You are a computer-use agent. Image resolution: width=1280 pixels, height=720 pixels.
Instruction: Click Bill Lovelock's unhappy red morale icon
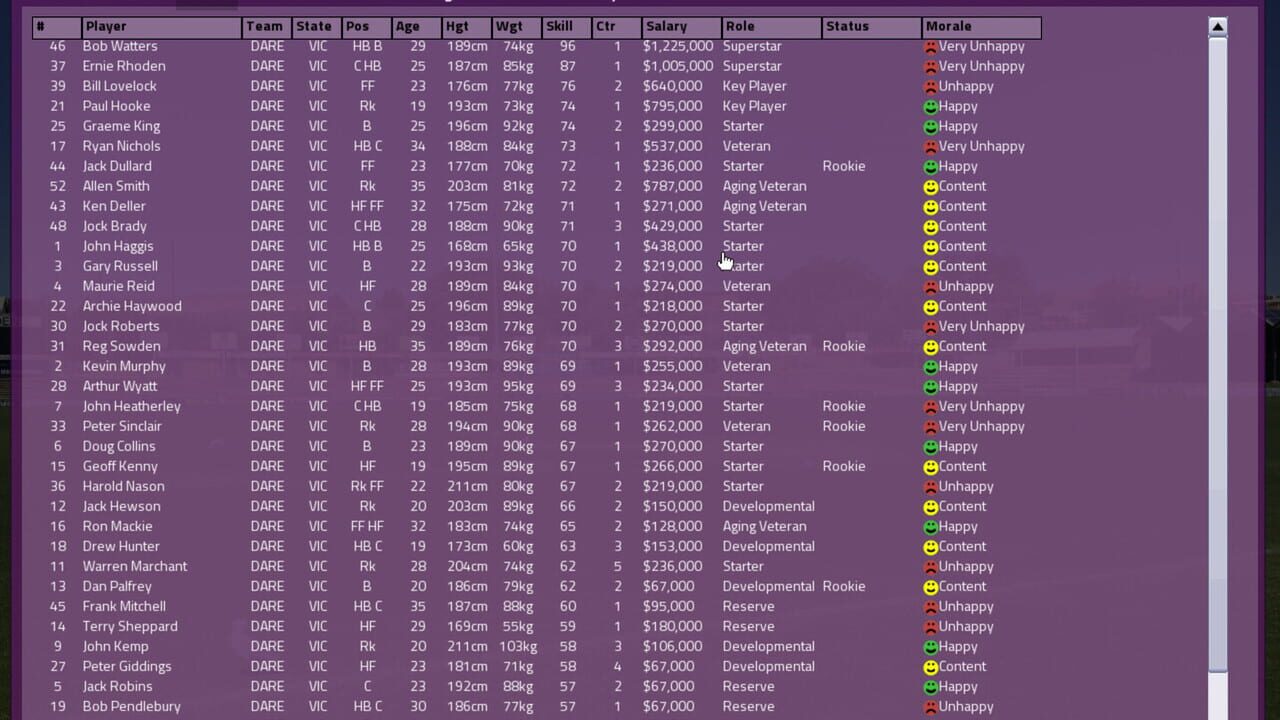coord(931,86)
